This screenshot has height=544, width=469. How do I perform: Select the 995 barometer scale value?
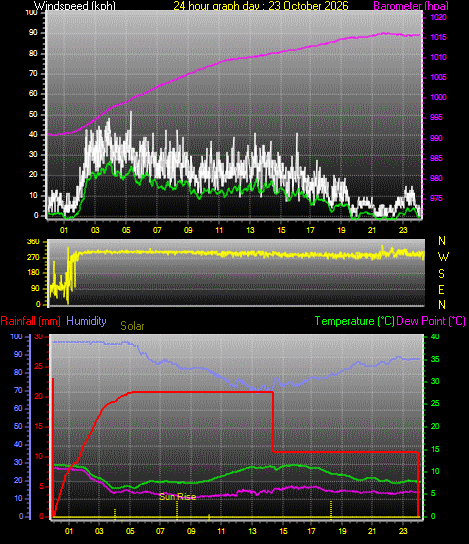pyautogui.click(x=437, y=118)
